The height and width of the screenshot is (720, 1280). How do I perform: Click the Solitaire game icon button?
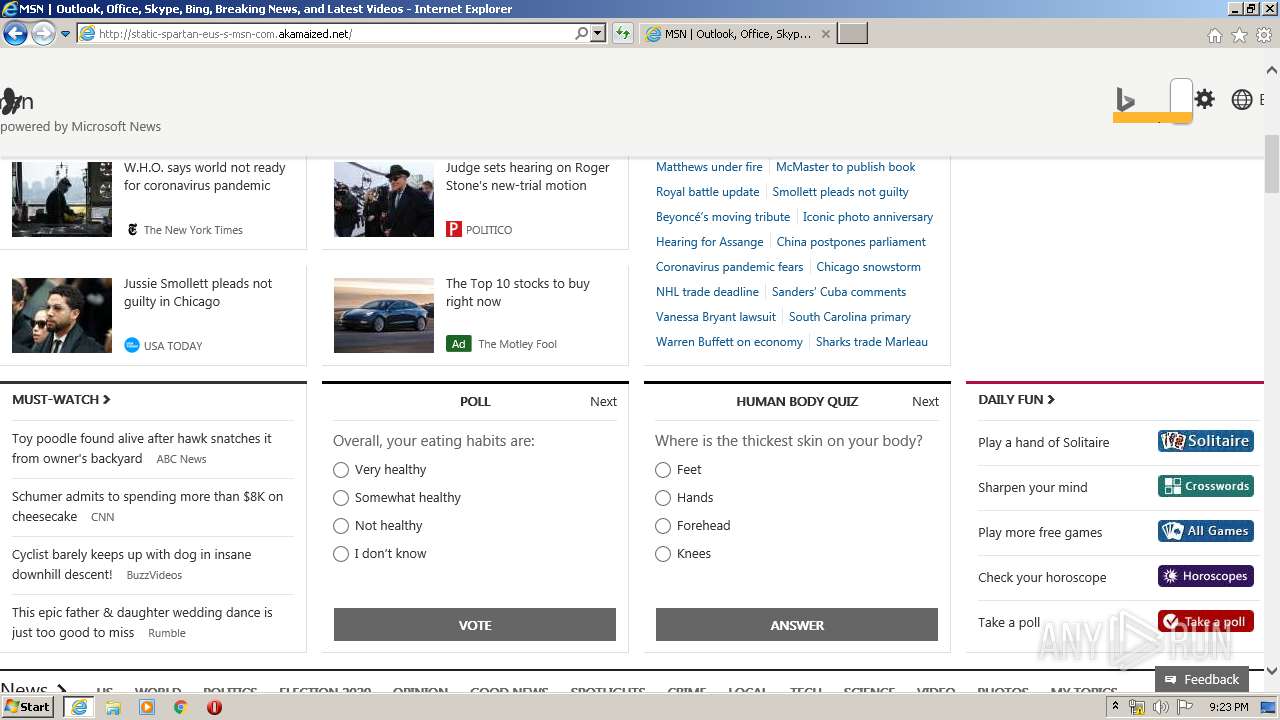[1206, 441]
